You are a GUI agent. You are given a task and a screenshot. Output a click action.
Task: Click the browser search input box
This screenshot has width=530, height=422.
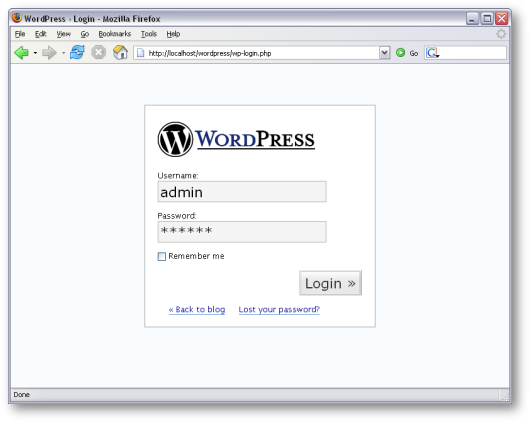coord(473,53)
